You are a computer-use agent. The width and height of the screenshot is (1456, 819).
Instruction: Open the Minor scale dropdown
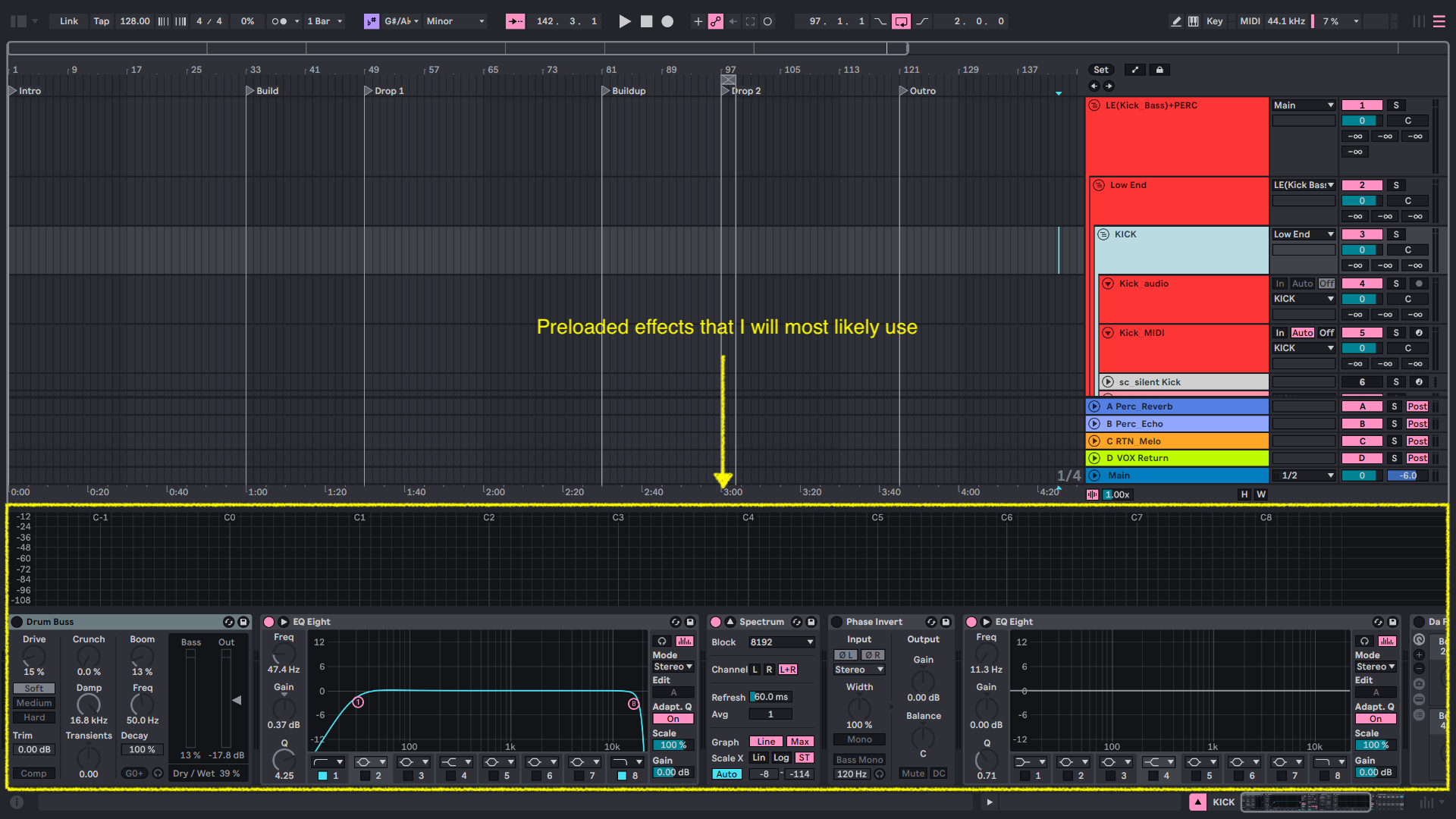(455, 21)
